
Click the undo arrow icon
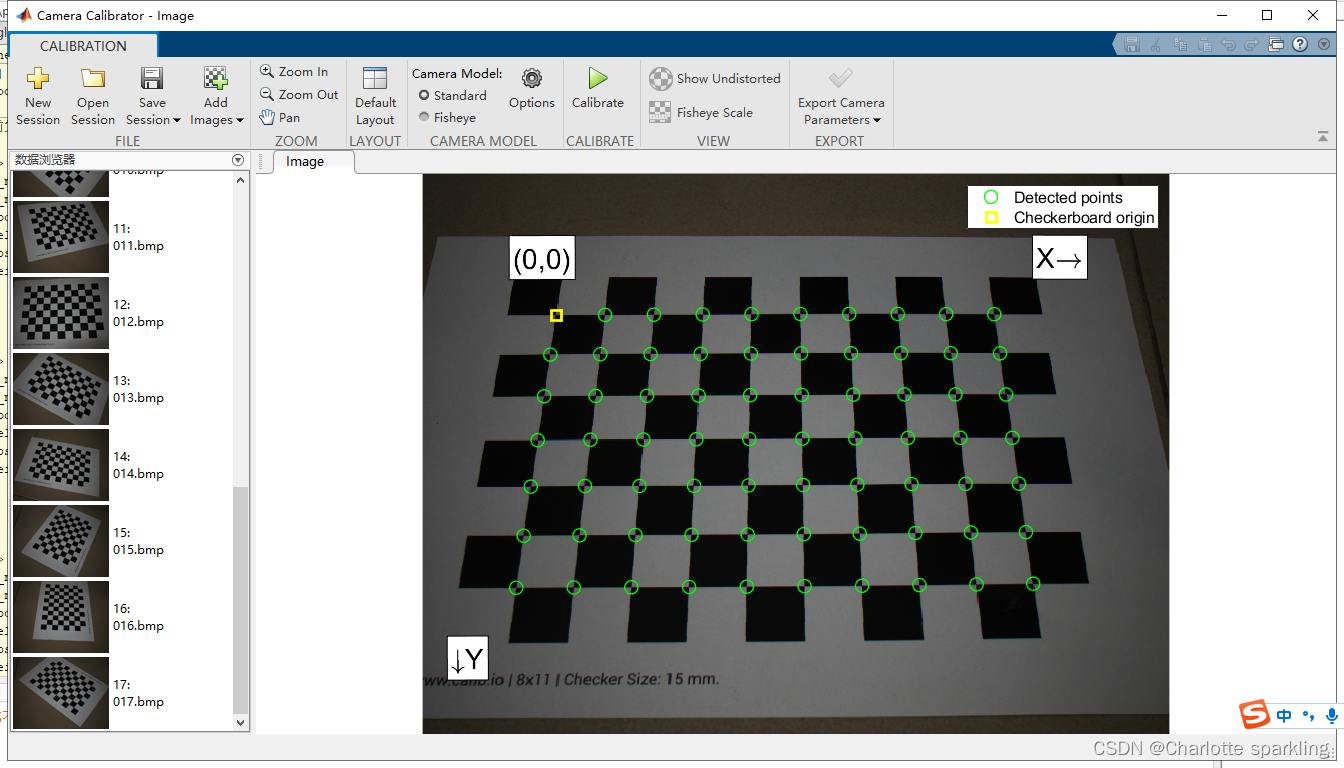pos(1228,44)
